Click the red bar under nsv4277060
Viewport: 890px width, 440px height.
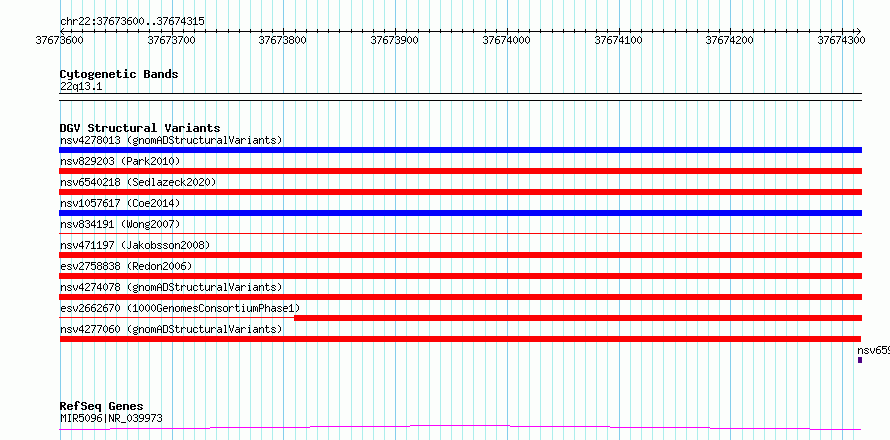coord(460,339)
